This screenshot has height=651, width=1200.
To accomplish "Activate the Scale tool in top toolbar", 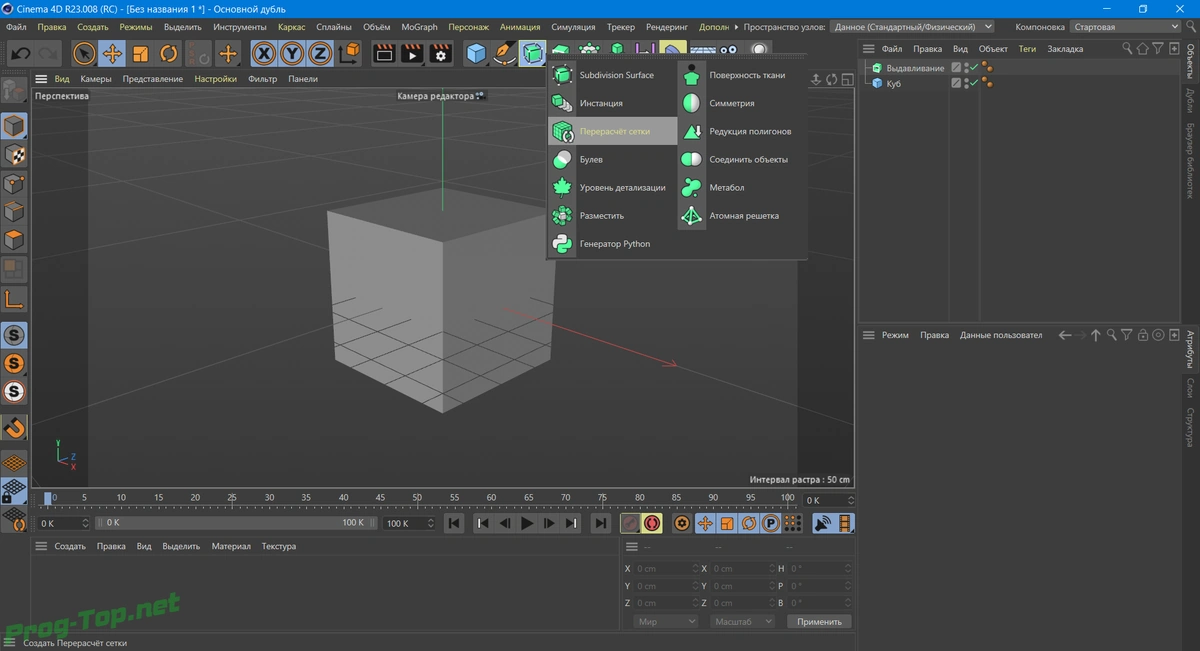I will click(141, 53).
